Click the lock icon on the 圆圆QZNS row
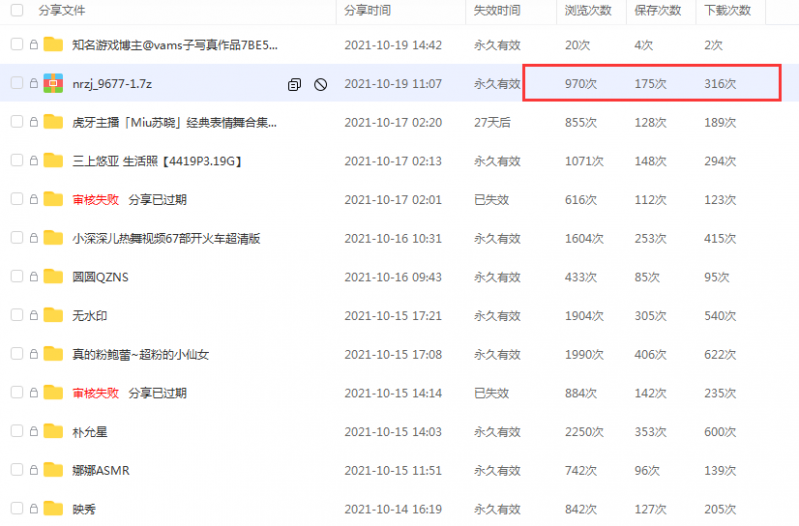Screen dimensions: 799x526 tap(34, 277)
